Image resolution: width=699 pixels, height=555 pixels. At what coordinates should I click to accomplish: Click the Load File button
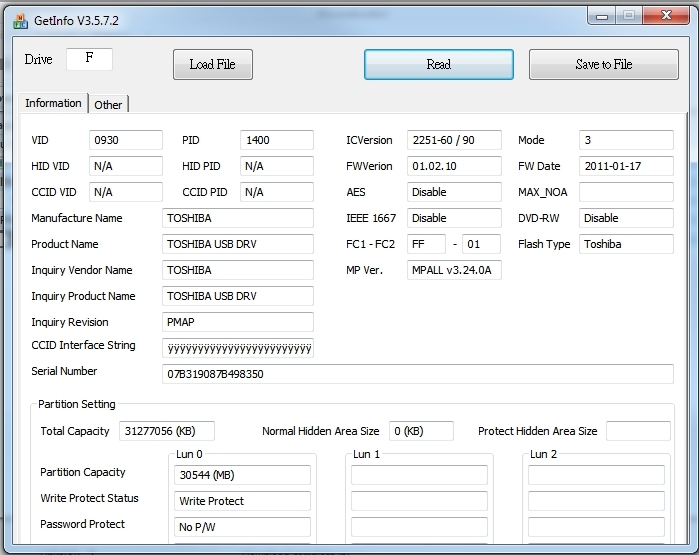coord(213,65)
